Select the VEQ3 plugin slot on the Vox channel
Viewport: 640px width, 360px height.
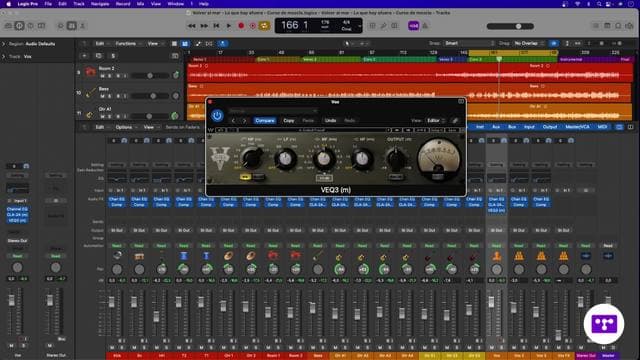tap(496, 210)
